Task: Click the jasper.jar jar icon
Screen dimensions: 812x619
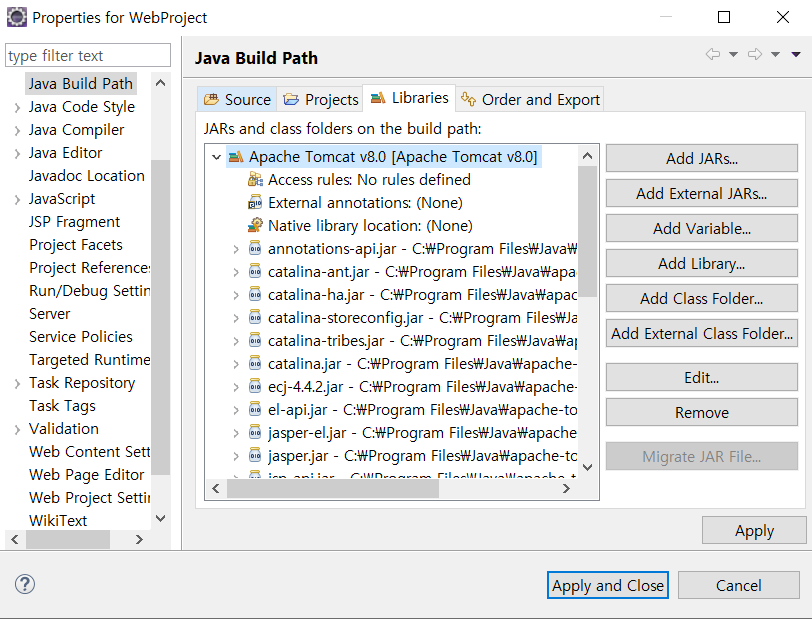Action: click(255, 455)
